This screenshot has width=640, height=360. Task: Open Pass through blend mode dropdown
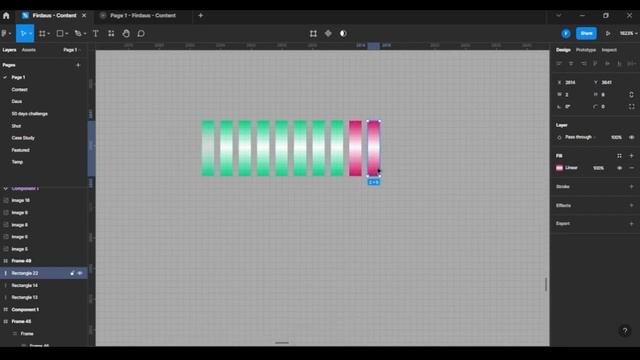click(580, 138)
